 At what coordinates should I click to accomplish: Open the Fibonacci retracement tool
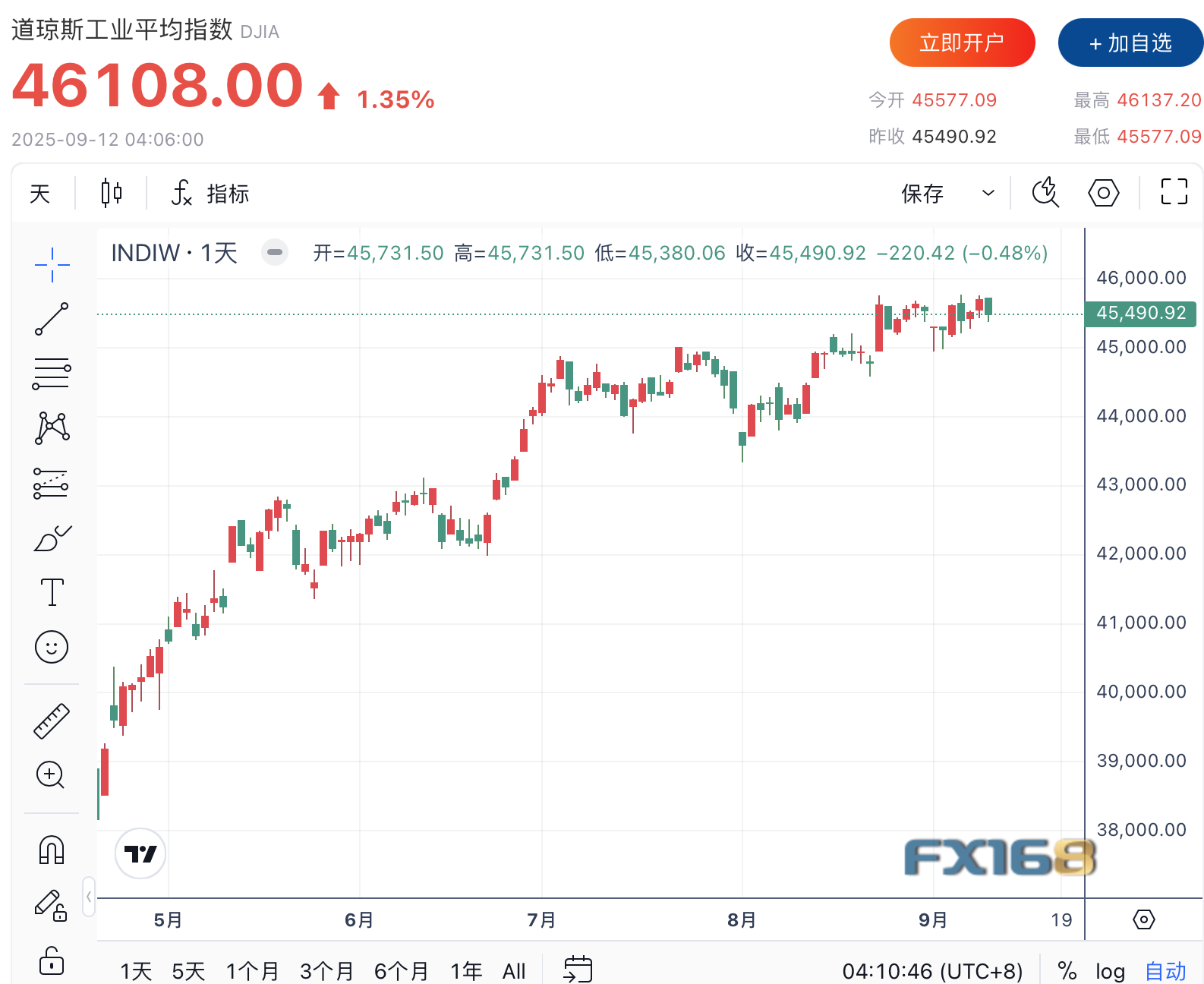(52, 374)
